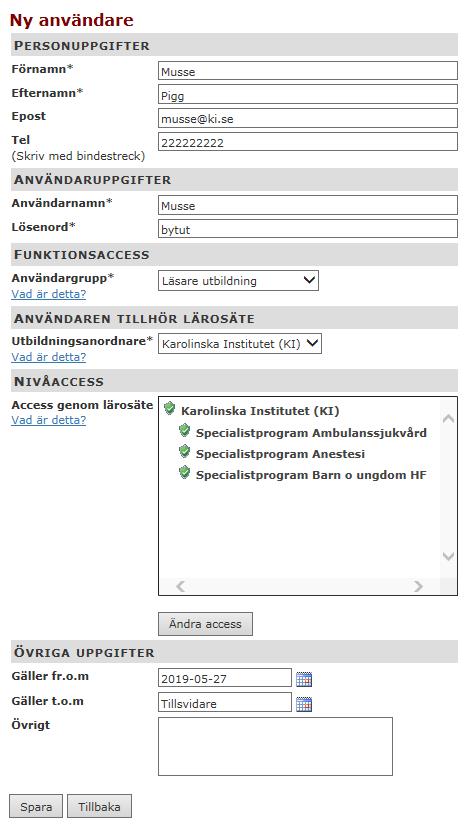Open calendar picker for Gäller fr.o.m
This screenshot has width=469, height=826.
pos(304,680)
